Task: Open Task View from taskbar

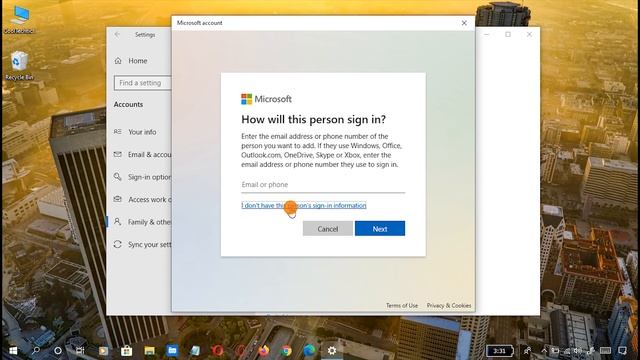Action: [x=80, y=351]
